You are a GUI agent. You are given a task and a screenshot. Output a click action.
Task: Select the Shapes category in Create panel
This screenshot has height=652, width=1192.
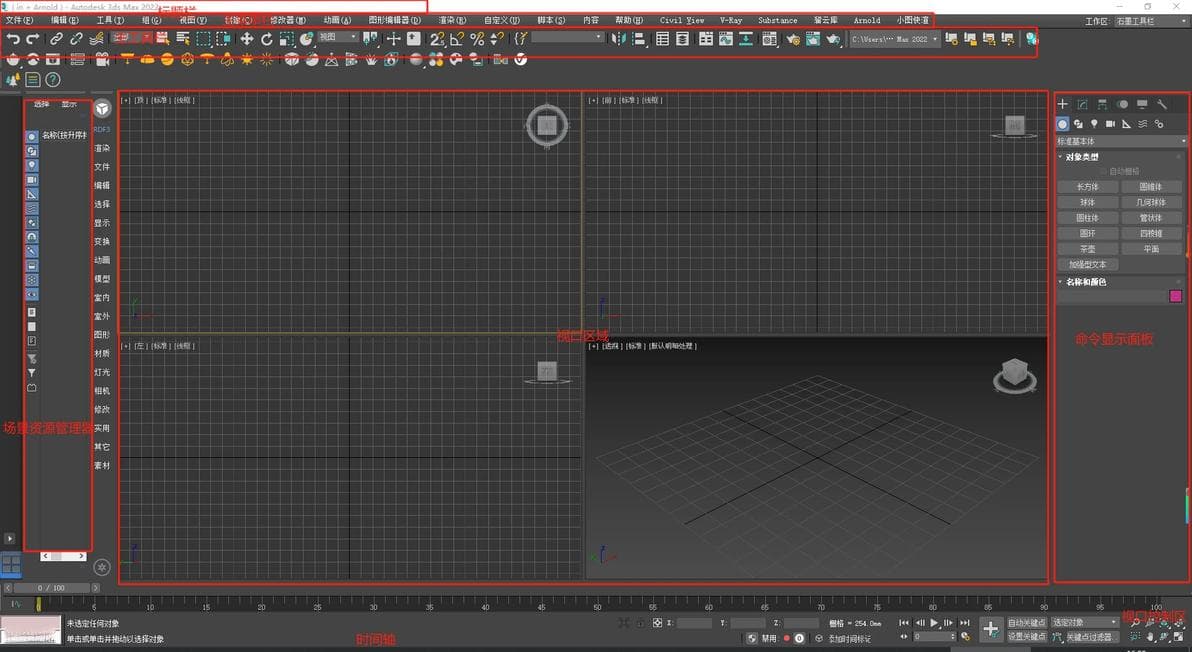coord(1078,124)
